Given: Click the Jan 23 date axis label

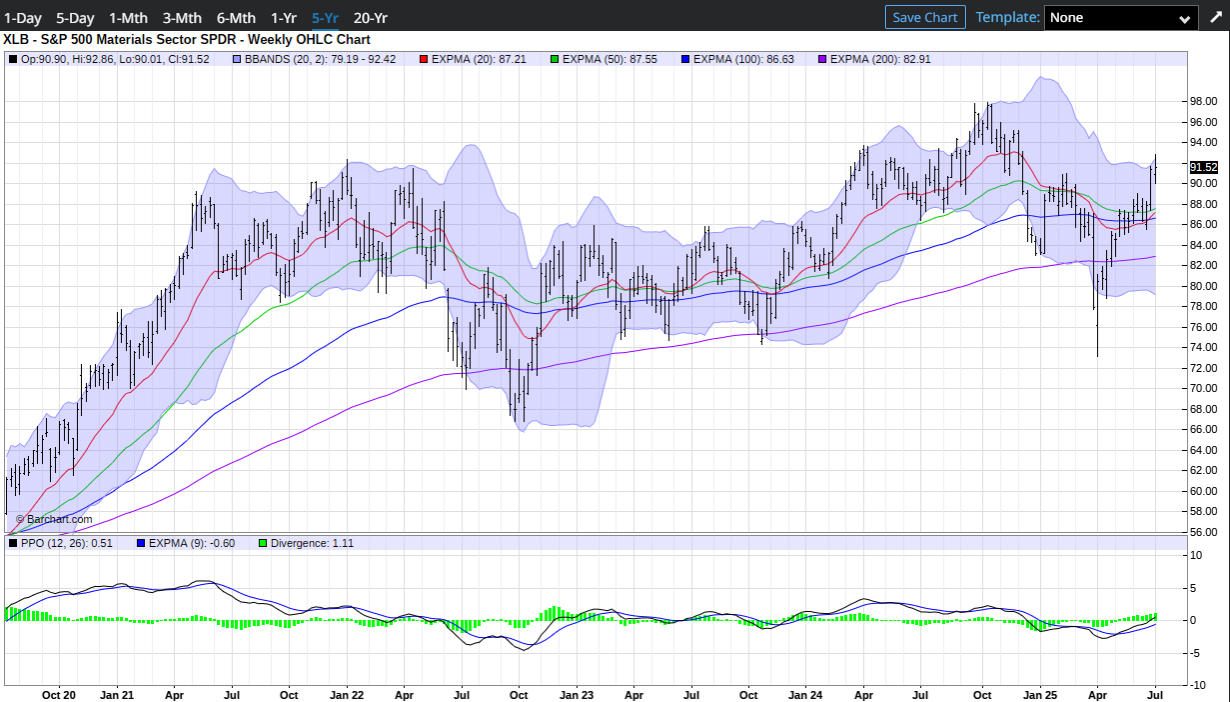Looking at the screenshot, I should click(x=576, y=693).
